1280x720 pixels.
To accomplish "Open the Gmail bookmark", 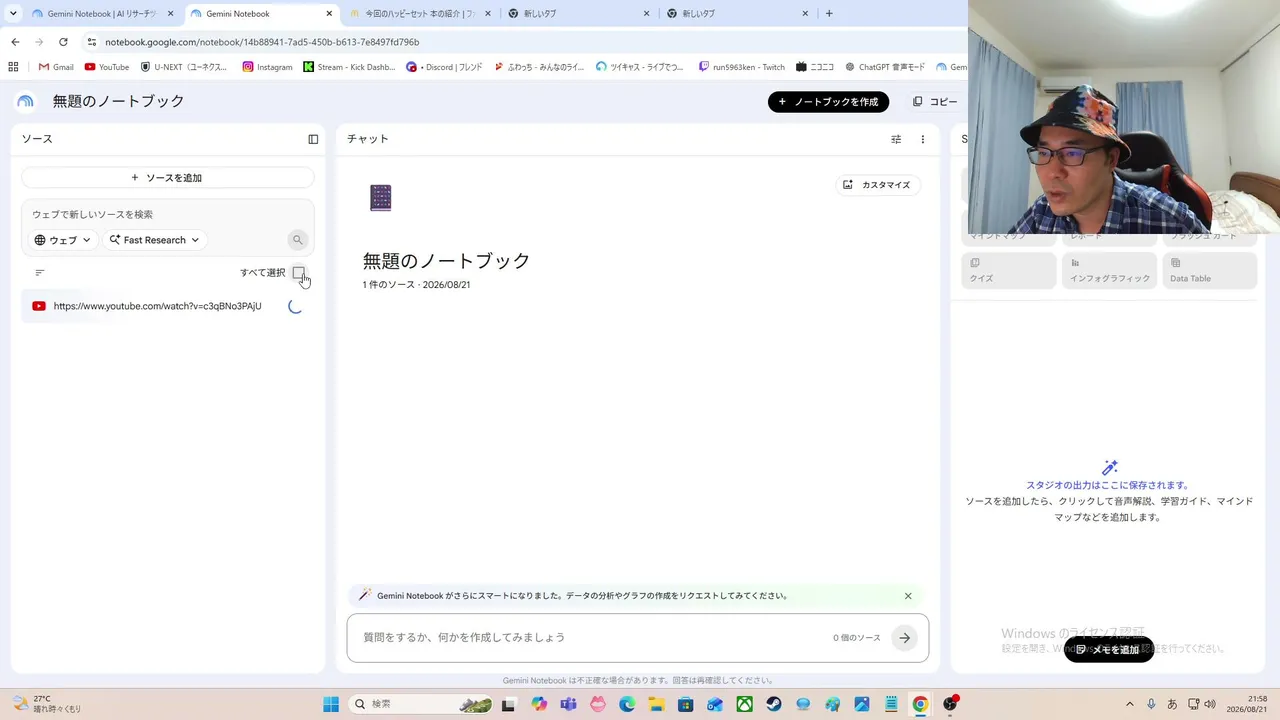I will click(x=56, y=67).
